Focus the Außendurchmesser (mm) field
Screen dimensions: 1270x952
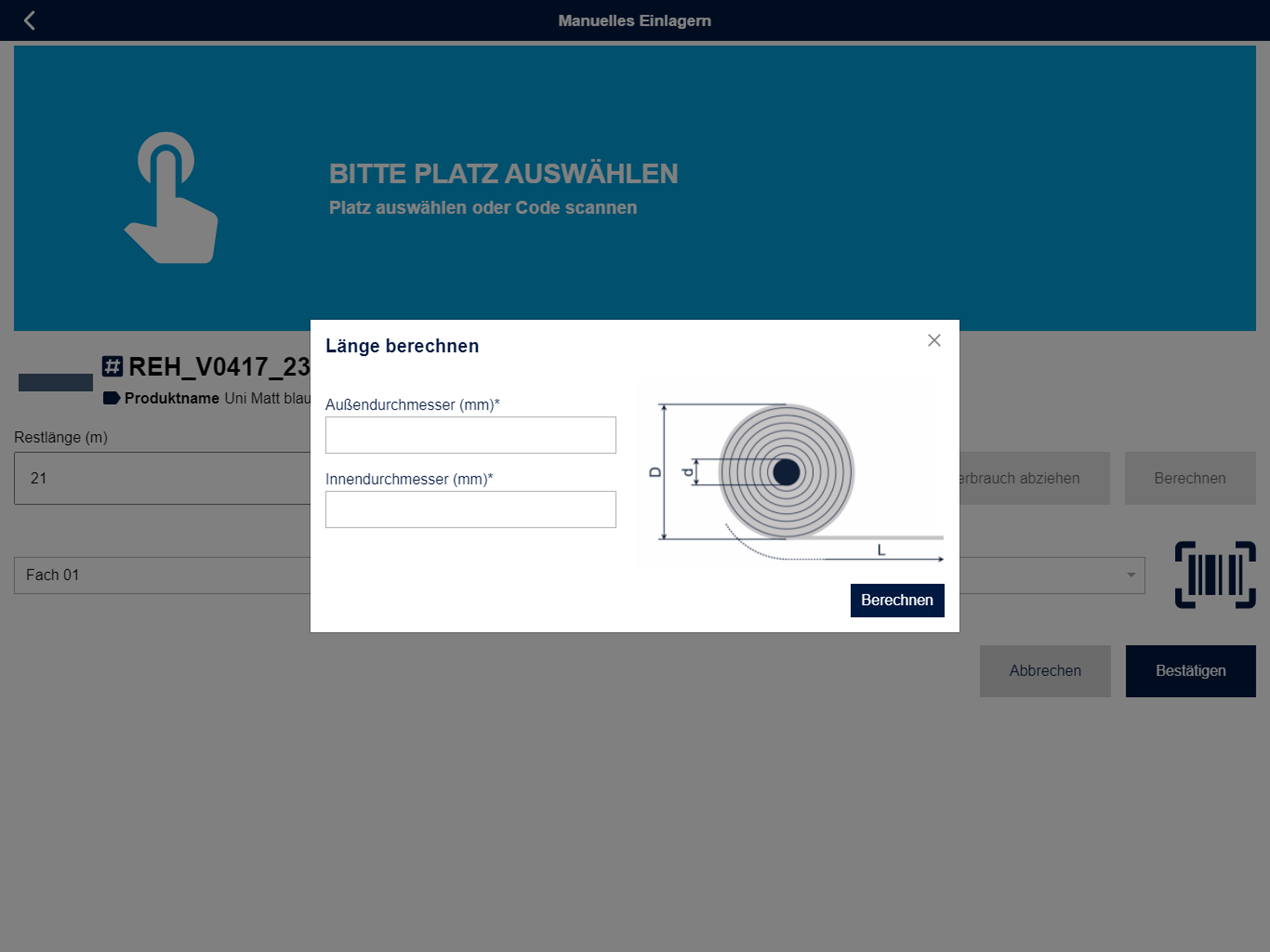pos(471,435)
